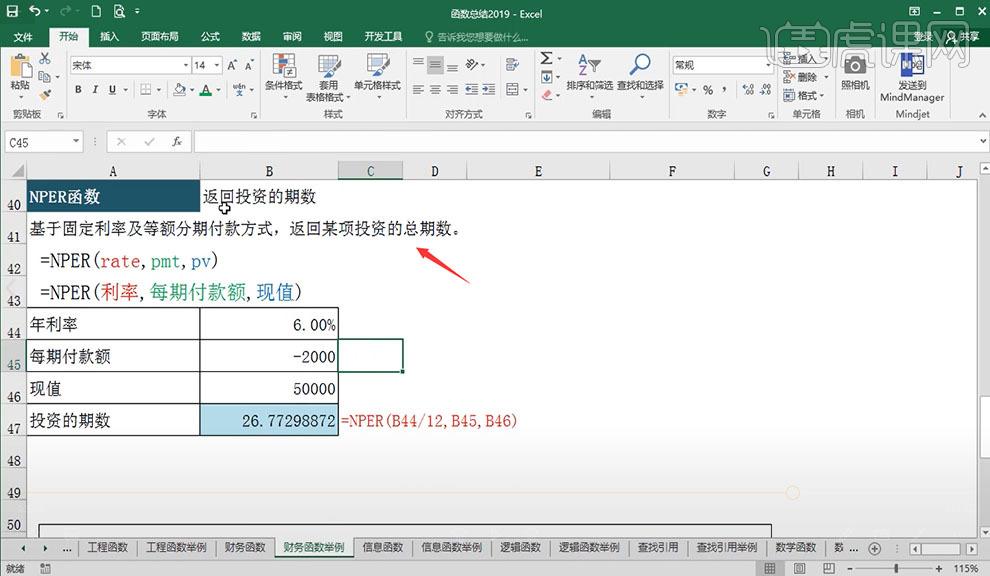Viewport: 990px width, 576px height.
Task: Click the New blank document icon
Action: click(96, 11)
